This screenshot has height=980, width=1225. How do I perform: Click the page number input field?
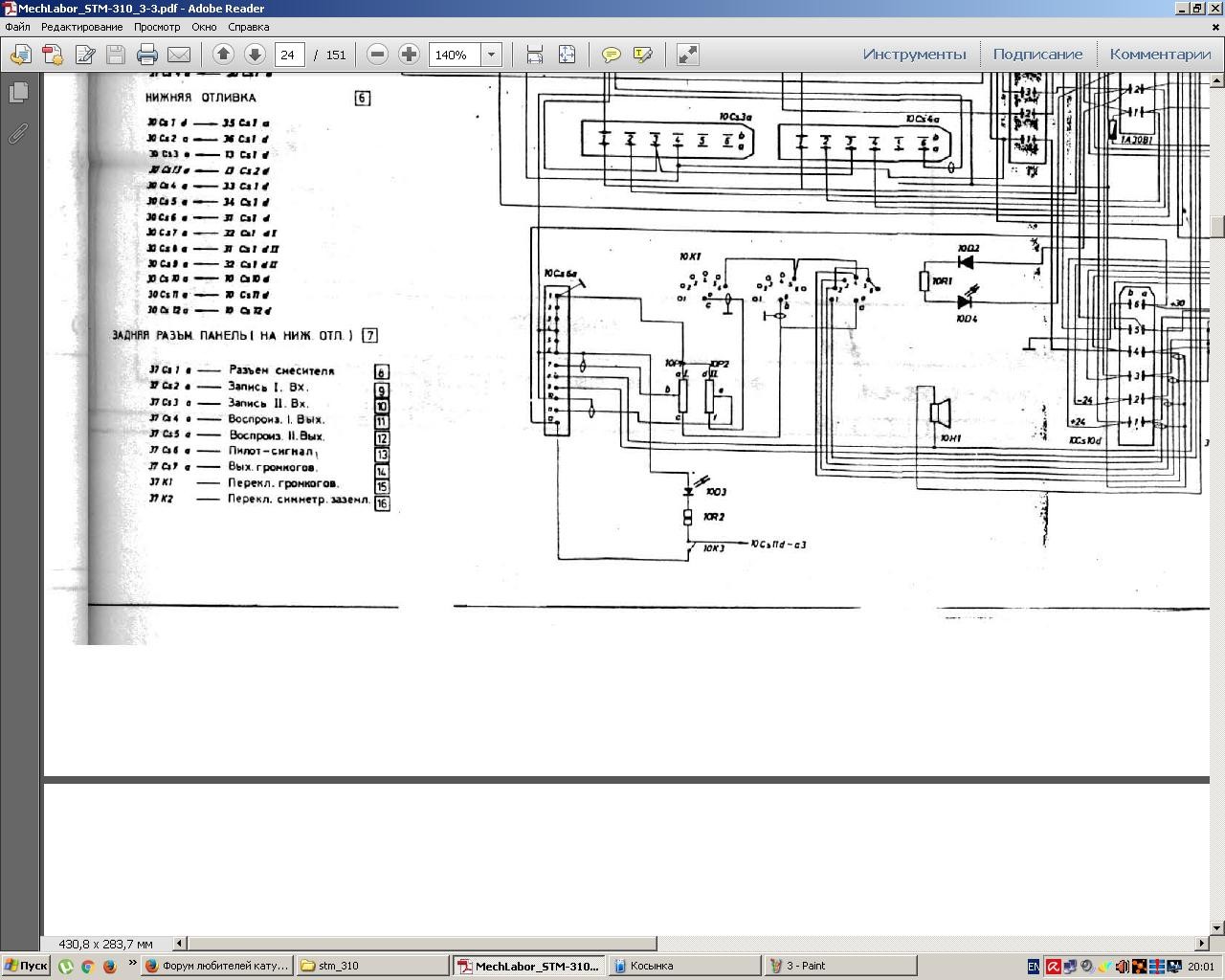289,55
